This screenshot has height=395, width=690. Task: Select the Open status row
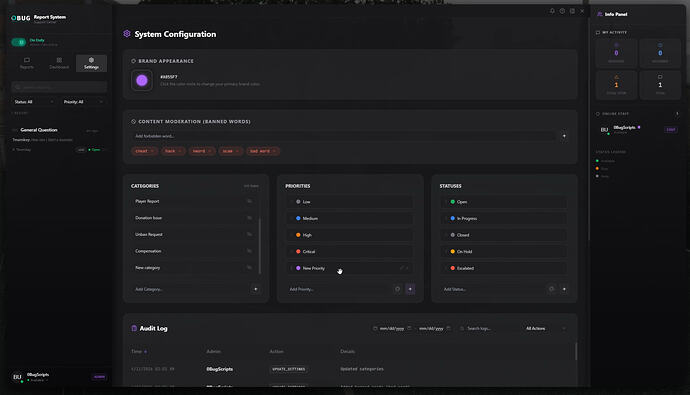(x=504, y=202)
